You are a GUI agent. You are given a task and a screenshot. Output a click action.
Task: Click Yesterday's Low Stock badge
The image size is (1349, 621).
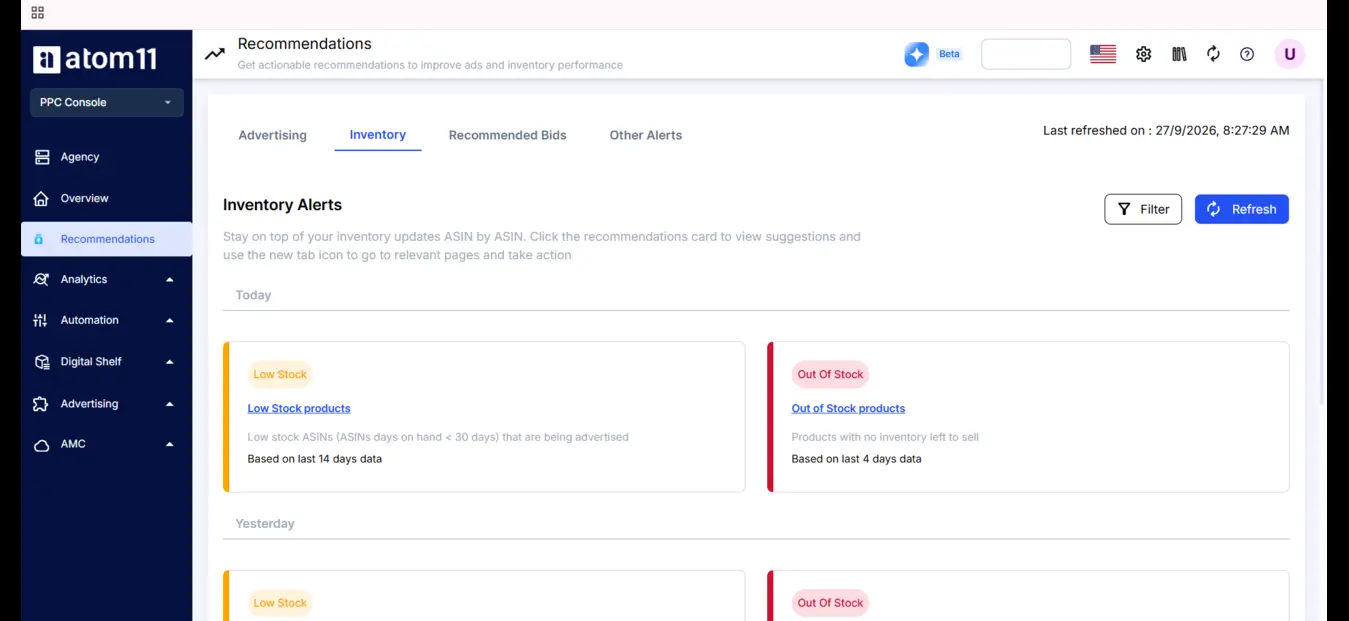(x=280, y=603)
